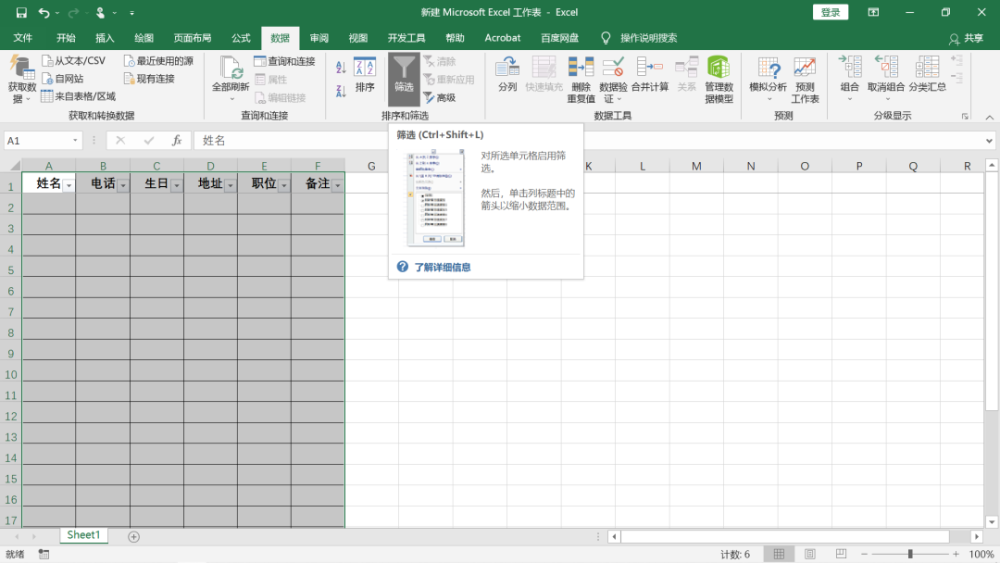Switch to Normal view in status bar
This screenshot has height=563, width=1000.
click(779, 554)
